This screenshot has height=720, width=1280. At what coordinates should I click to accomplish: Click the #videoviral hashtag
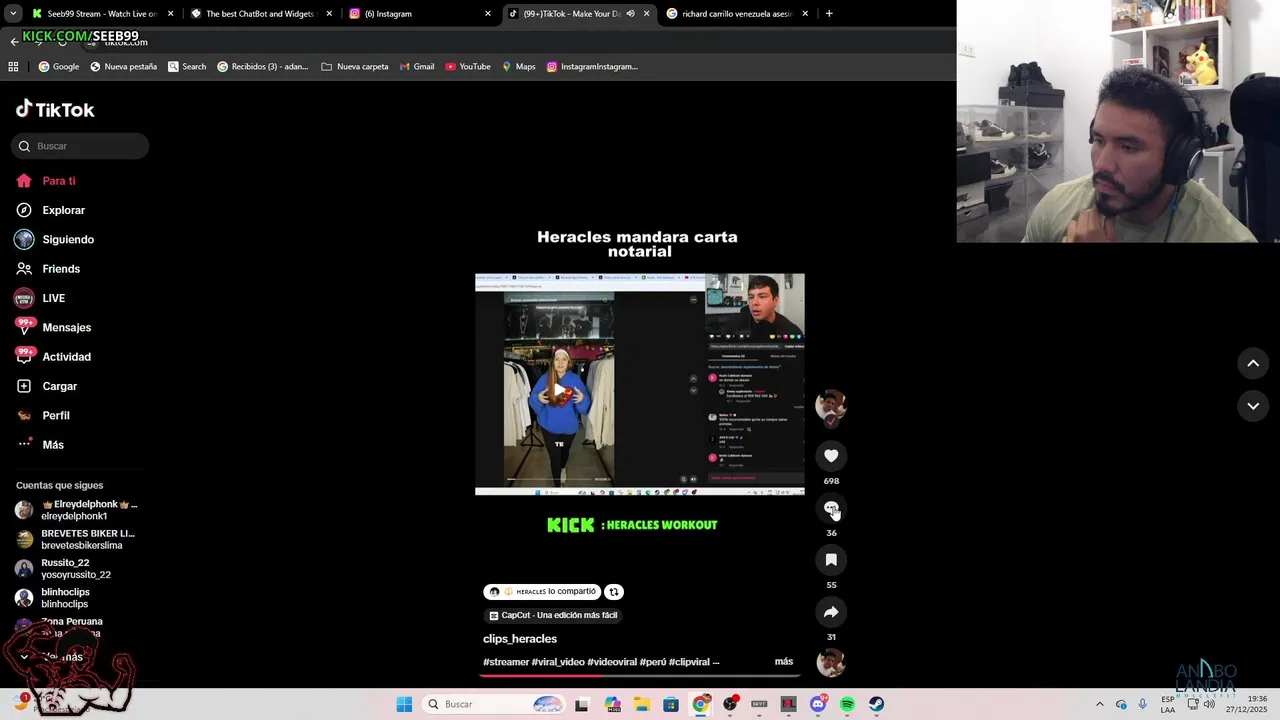612,662
